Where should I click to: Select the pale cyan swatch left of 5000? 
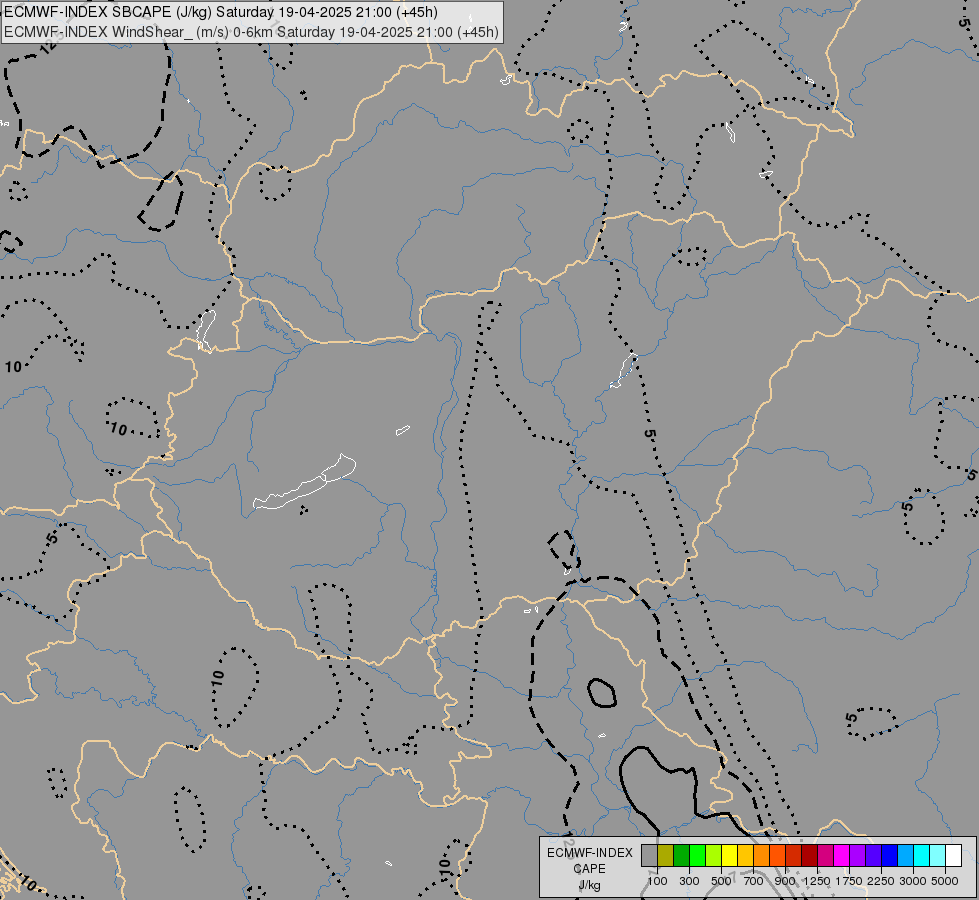(x=938, y=856)
